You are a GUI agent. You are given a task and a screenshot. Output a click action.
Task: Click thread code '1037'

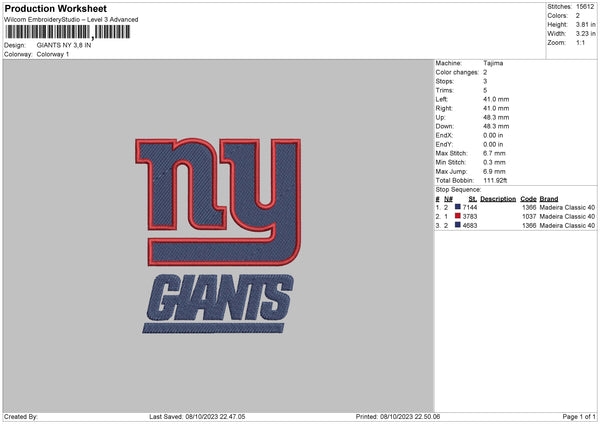(x=529, y=217)
